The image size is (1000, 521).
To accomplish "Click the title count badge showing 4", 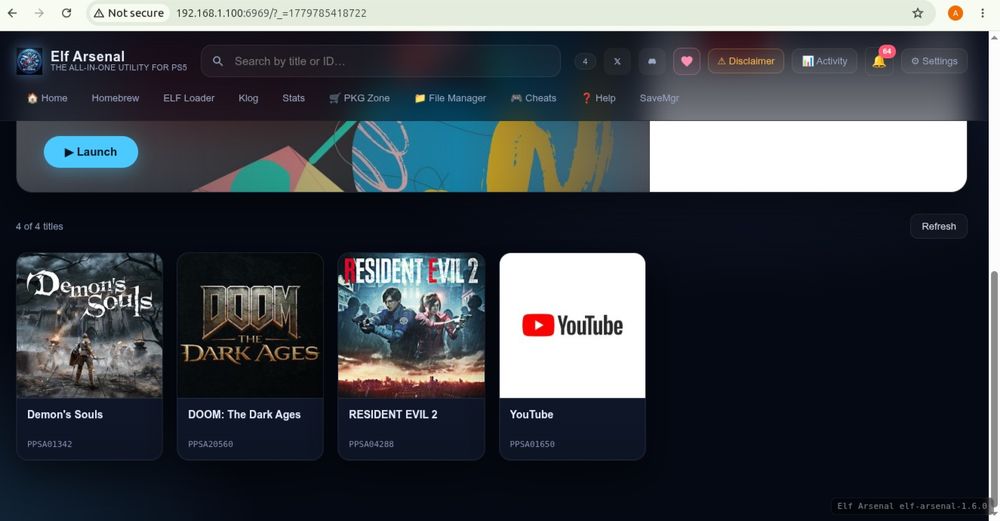I will pyautogui.click(x=585, y=61).
